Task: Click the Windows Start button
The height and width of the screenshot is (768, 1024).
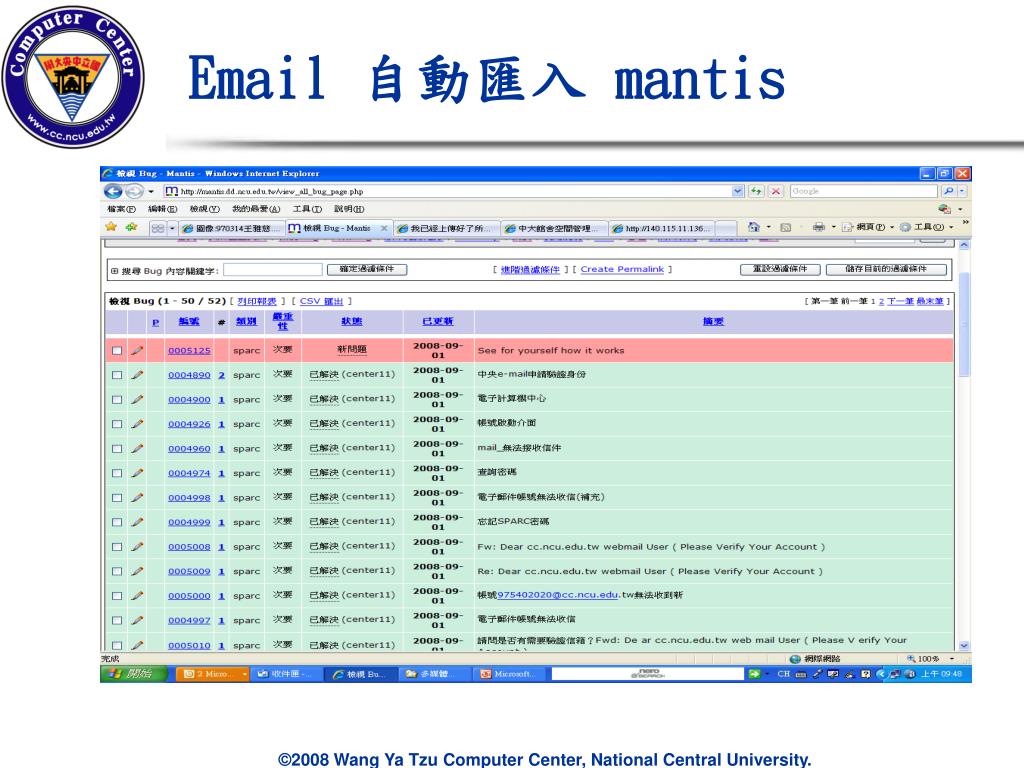Action: pos(134,674)
